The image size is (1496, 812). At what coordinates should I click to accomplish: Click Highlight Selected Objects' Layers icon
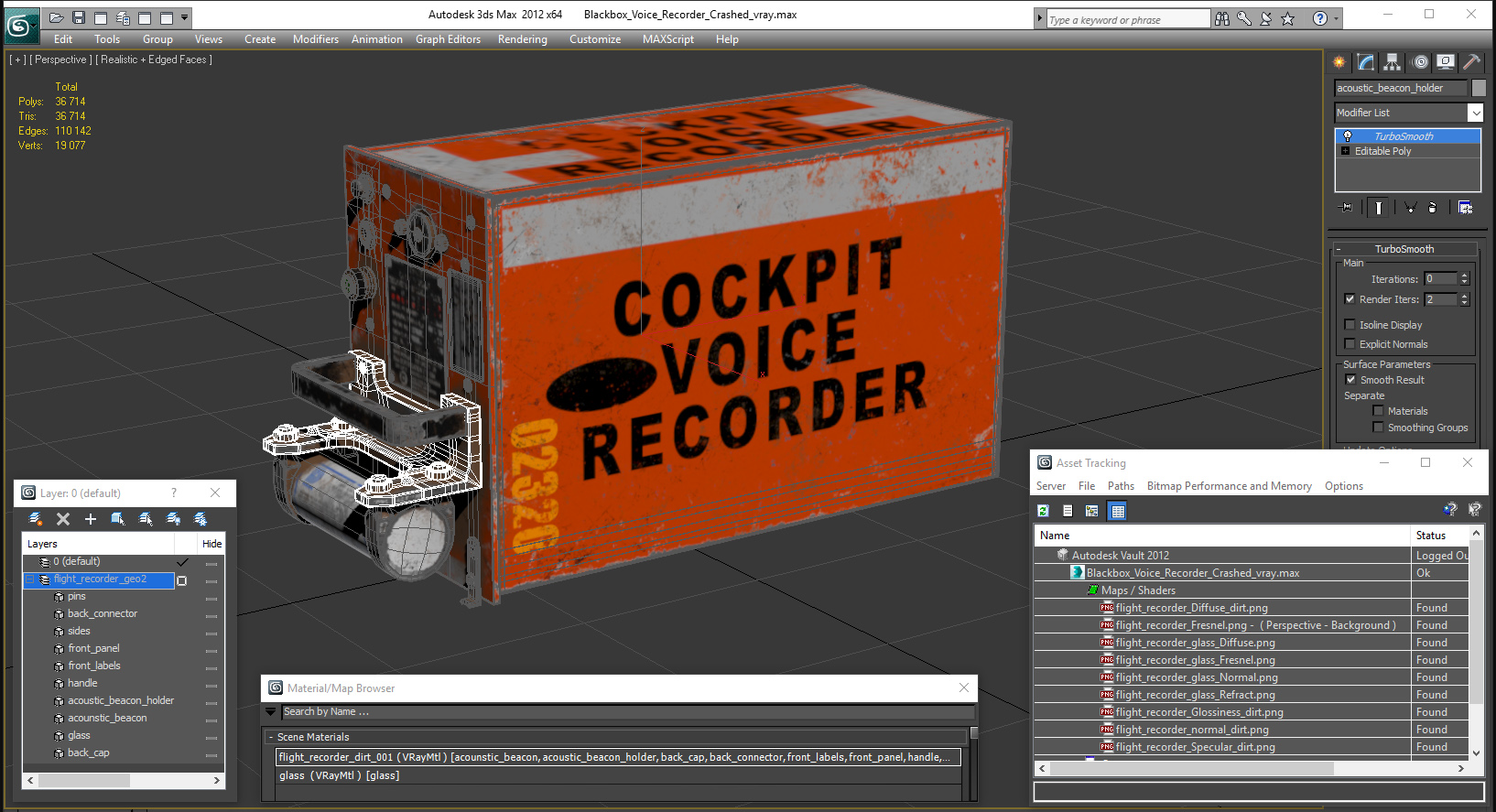click(146, 519)
